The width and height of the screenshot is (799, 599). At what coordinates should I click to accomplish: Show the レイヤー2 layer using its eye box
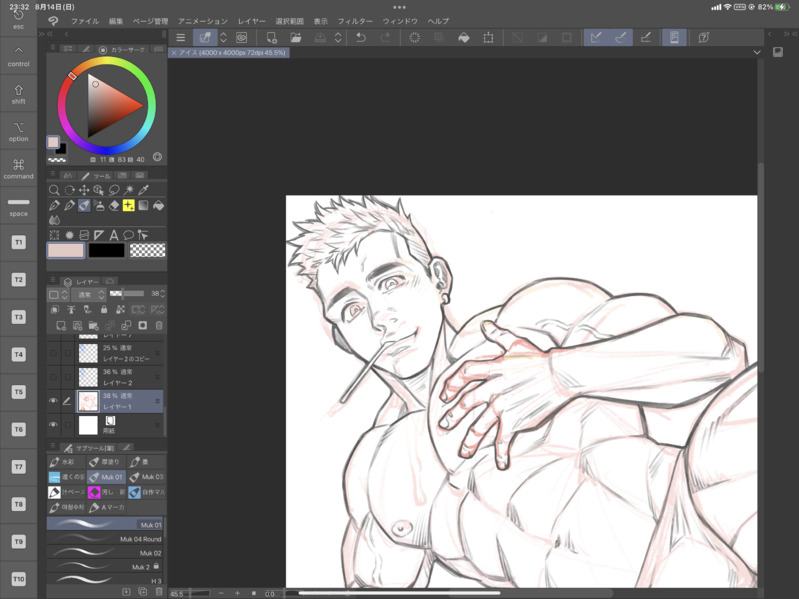[54, 377]
